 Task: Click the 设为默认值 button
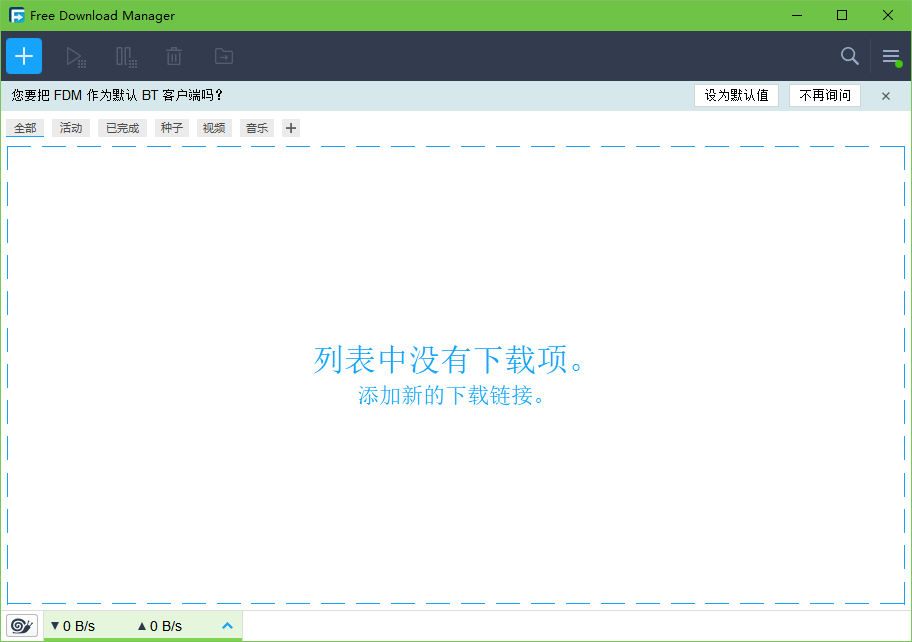click(736, 95)
